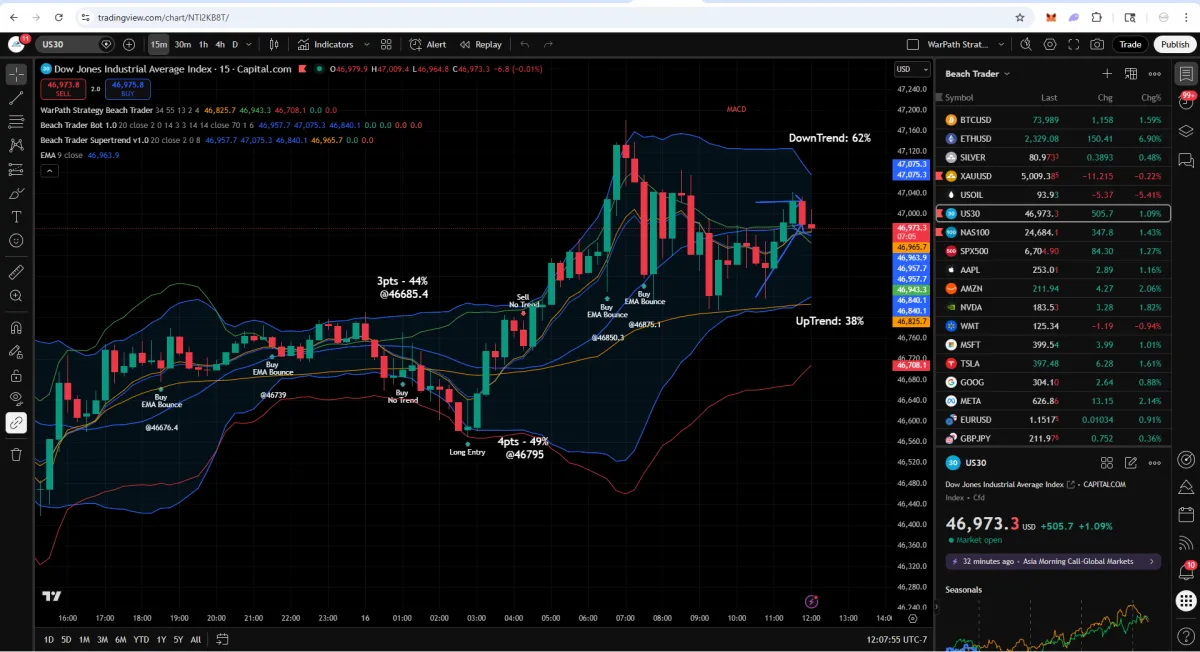Open chart settings hexagon icon
The height and width of the screenshot is (652, 1200).
[x=1050, y=44]
